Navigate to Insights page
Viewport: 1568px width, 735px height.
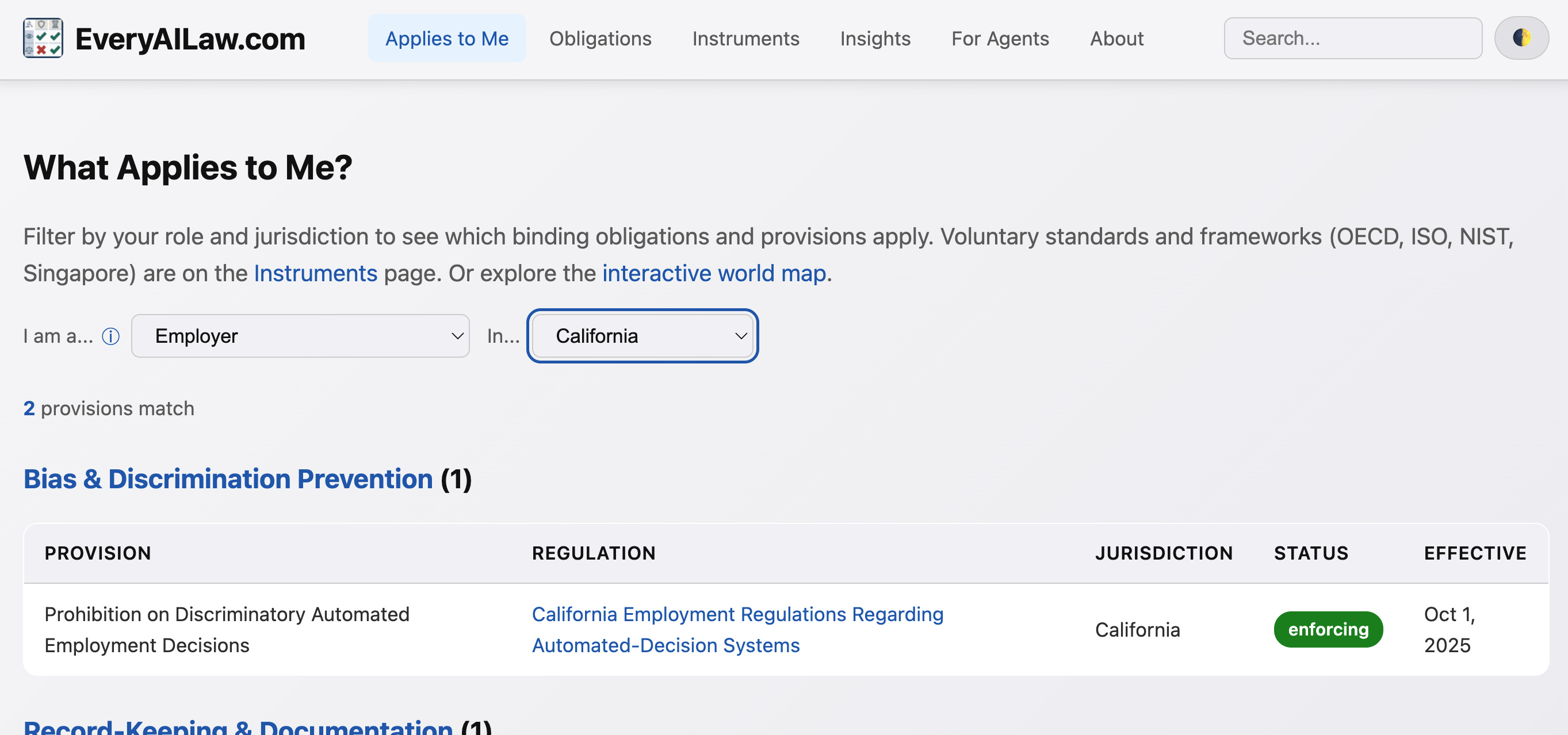(875, 39)
